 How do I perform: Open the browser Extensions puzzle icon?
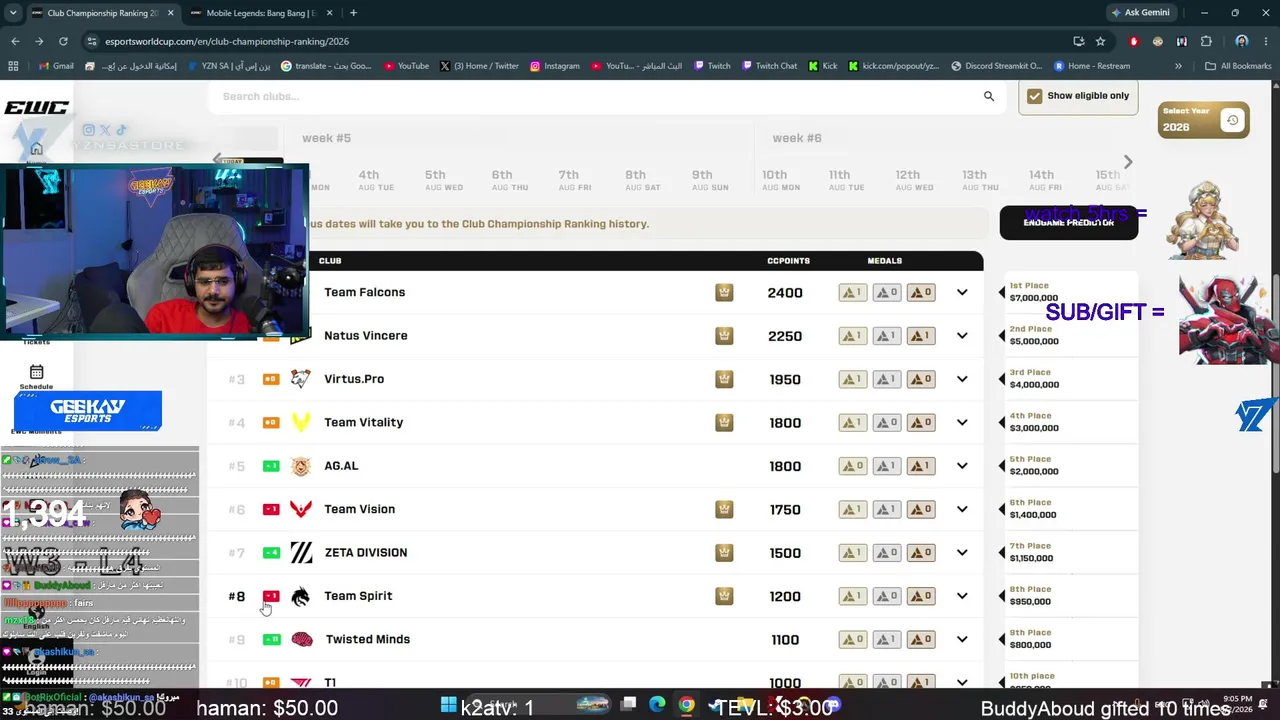tap(1206, 41)
